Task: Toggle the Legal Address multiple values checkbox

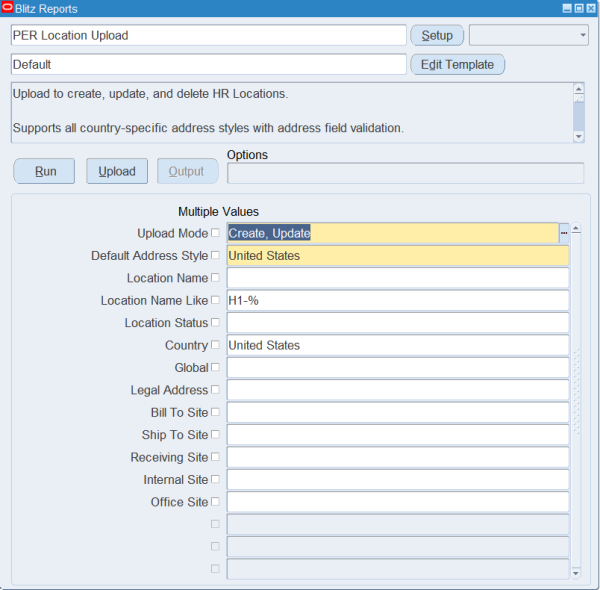Action: click(215, 390)
